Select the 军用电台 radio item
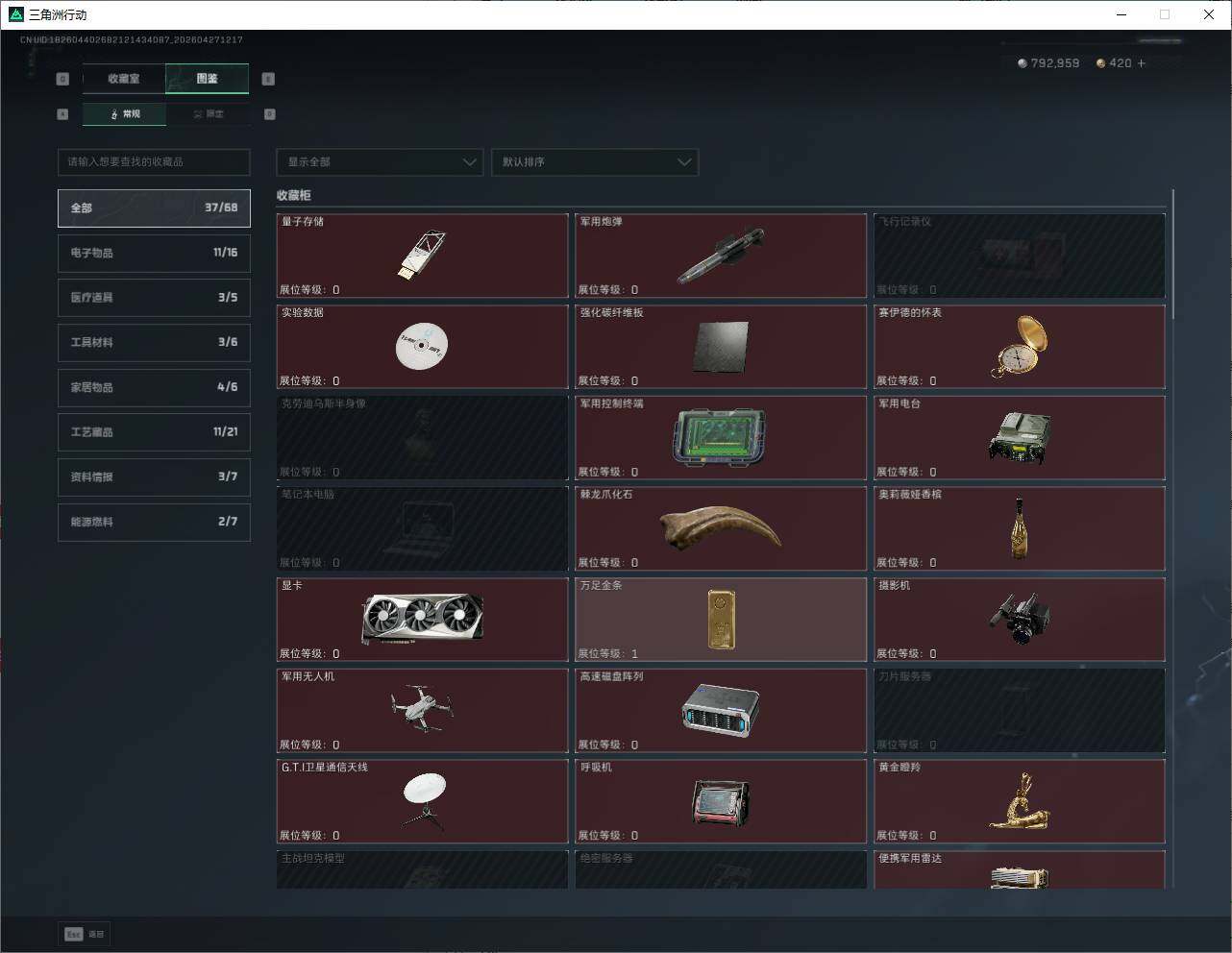1232x953 pixels. pyautogui.click(x=1020, y=438)
